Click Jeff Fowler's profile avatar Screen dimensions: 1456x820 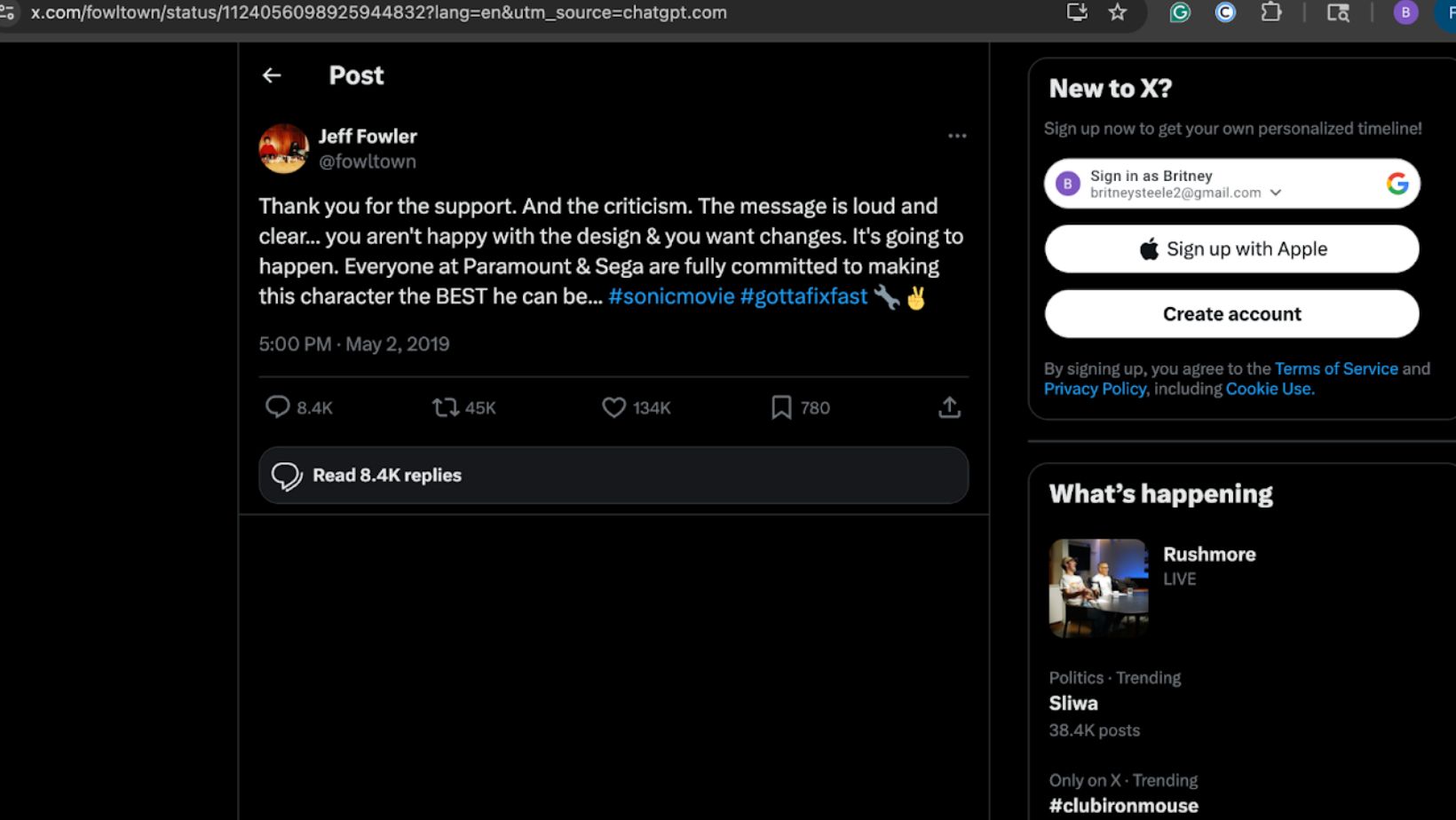[x=283, y=148]
